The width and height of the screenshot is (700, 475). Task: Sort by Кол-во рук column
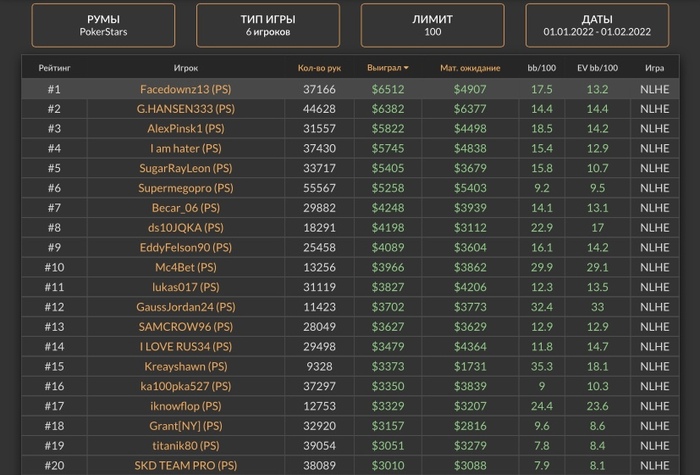pos(321,68)
